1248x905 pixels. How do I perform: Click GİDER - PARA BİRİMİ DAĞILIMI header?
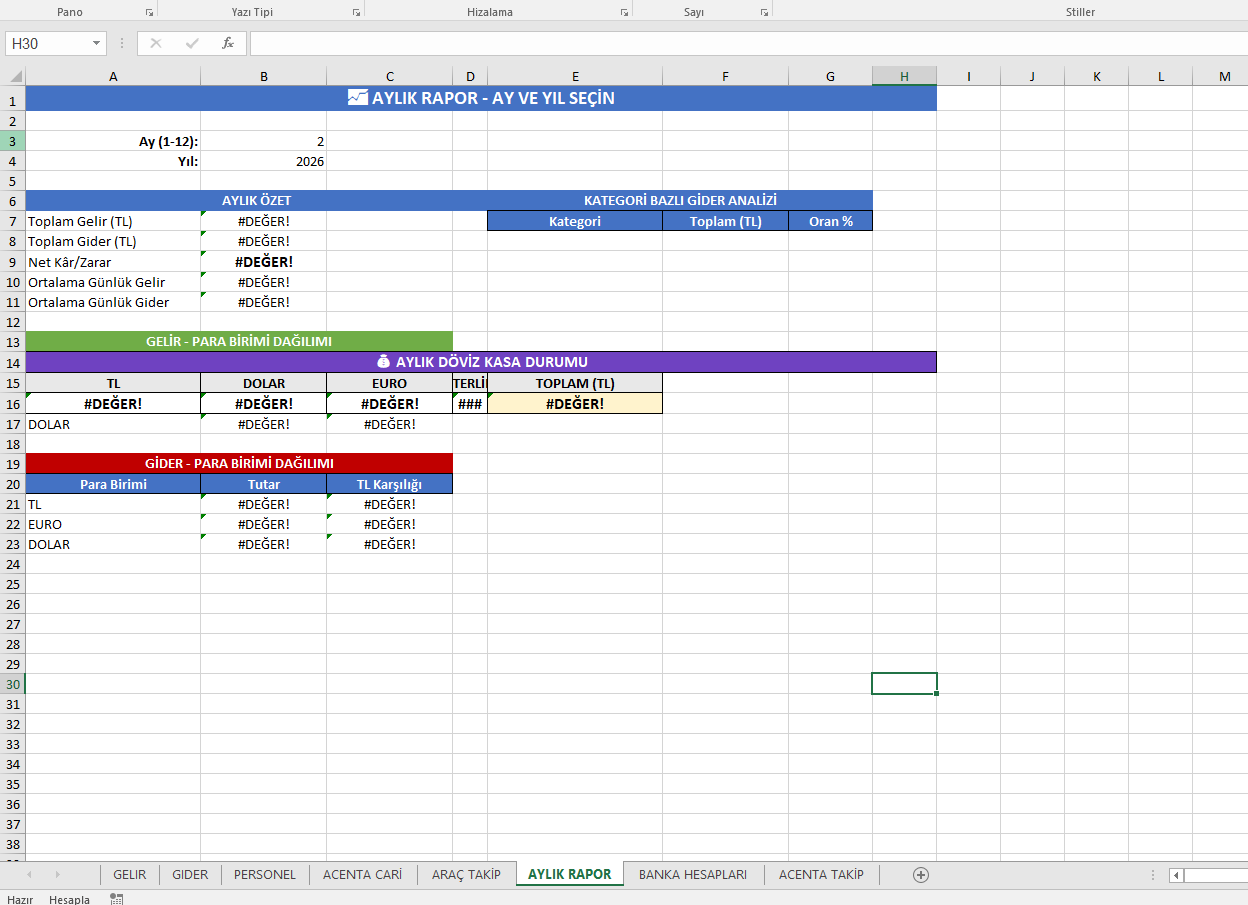[x=239, y=464]
